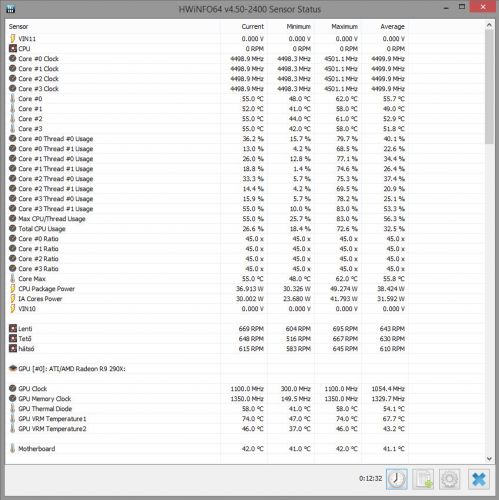Click the Core #0 thermometer icon
This screenshot has height=500, width=499.
coord(13,99)
